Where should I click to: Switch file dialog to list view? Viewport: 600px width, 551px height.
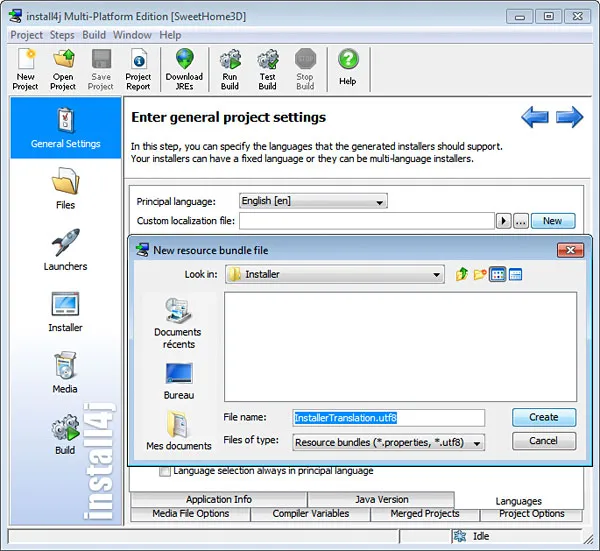pyautogui.click(x=497, y=274)
